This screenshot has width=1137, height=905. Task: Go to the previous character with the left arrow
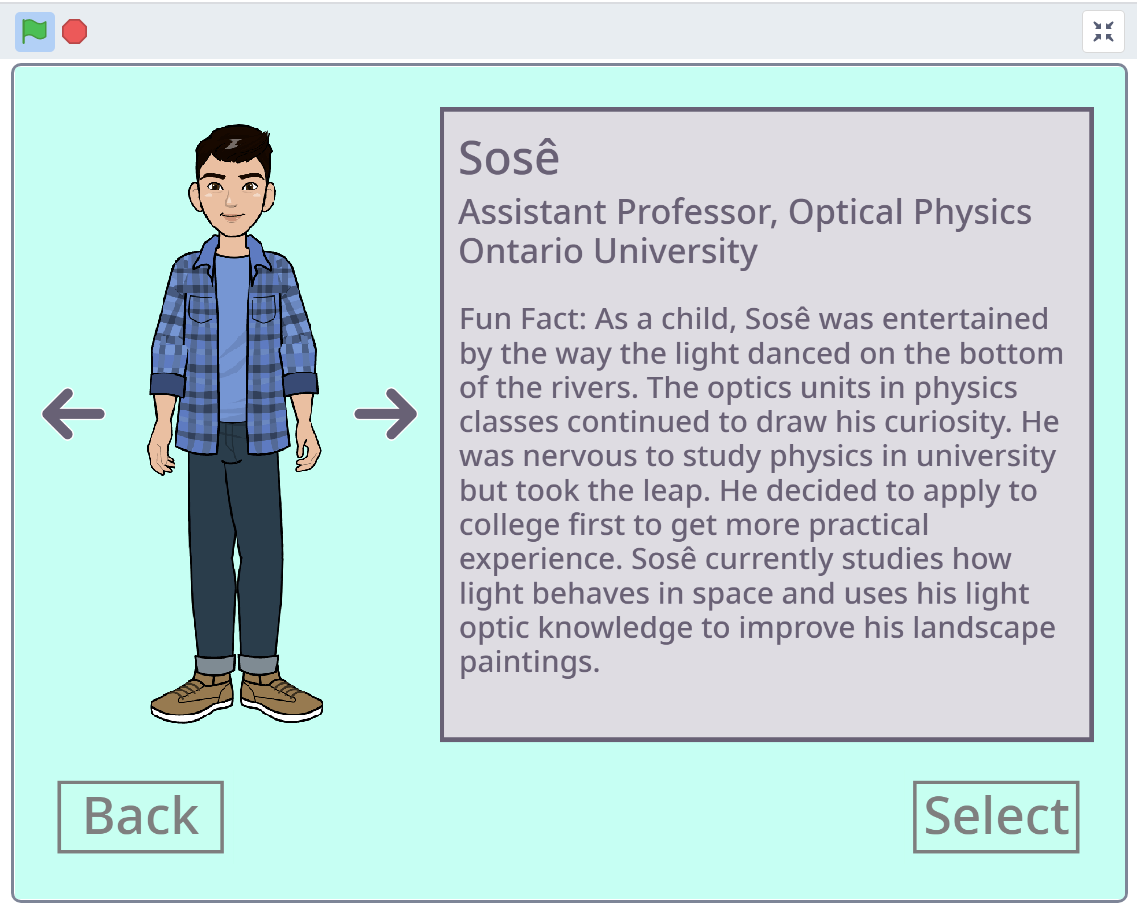73,413
